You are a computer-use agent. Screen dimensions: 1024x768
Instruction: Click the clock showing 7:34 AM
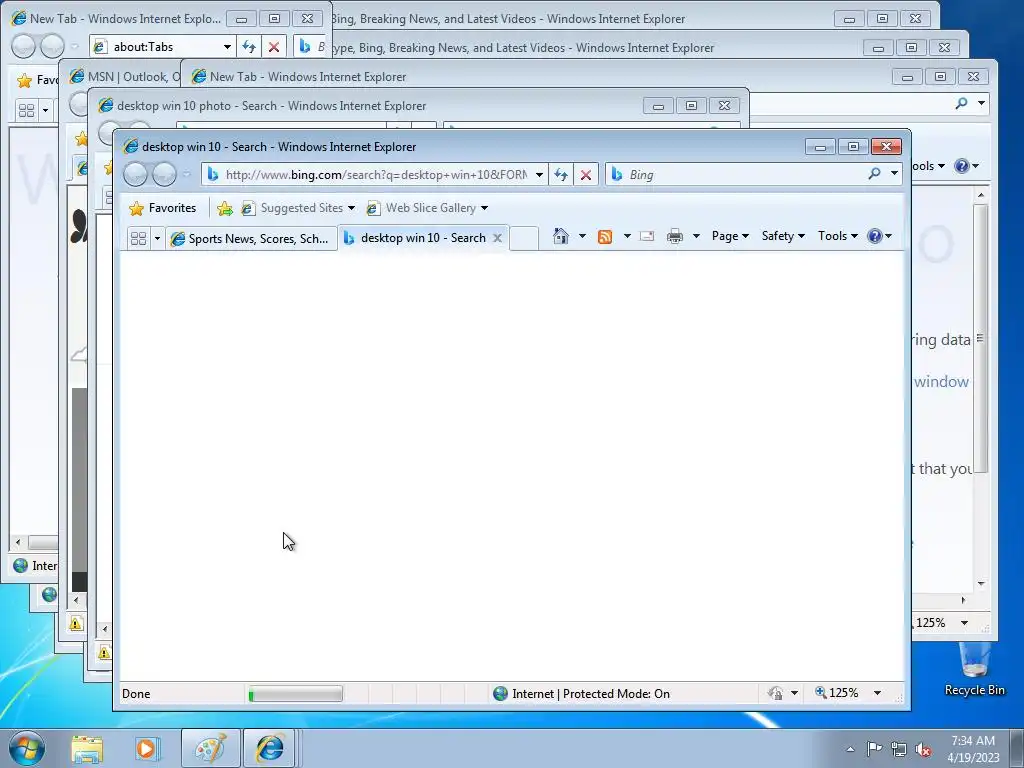click(x=973, y=748)
